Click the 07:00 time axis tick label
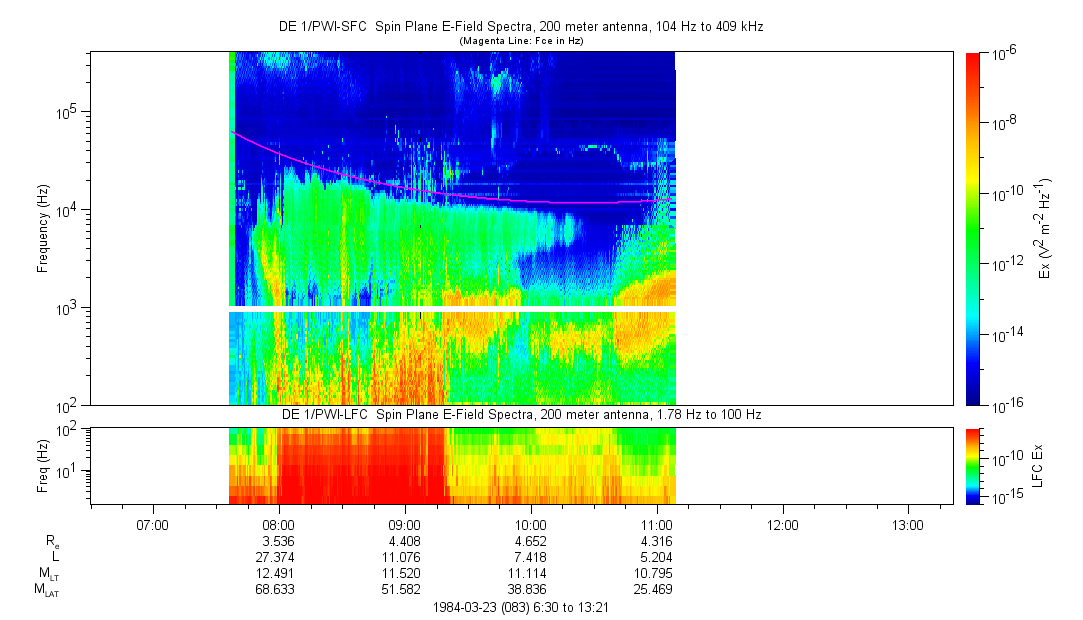Image resolution: width=1083 pixels, height=620 pixels. [x=152, y=524]
